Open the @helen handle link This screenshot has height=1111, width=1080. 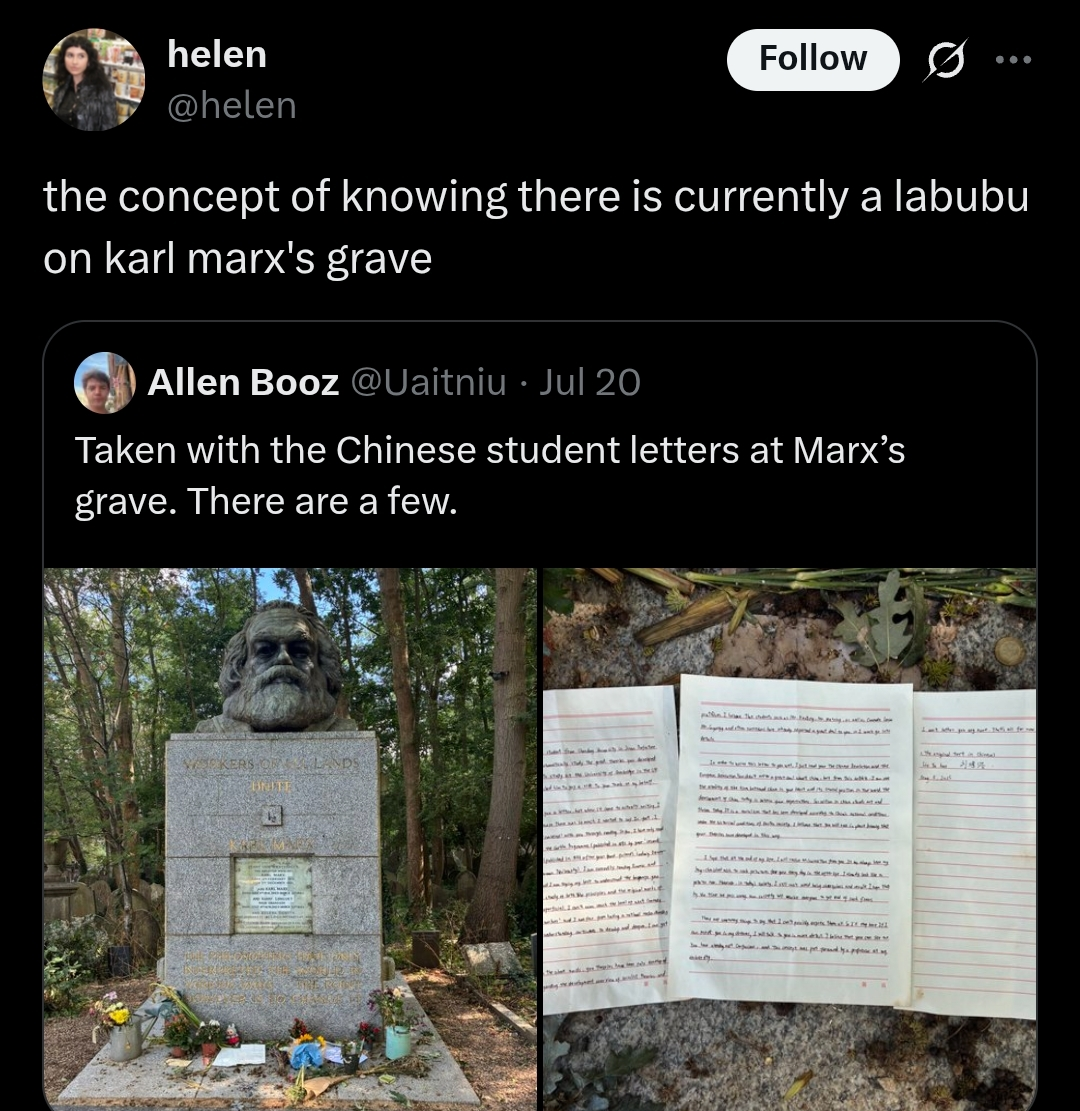232,106
